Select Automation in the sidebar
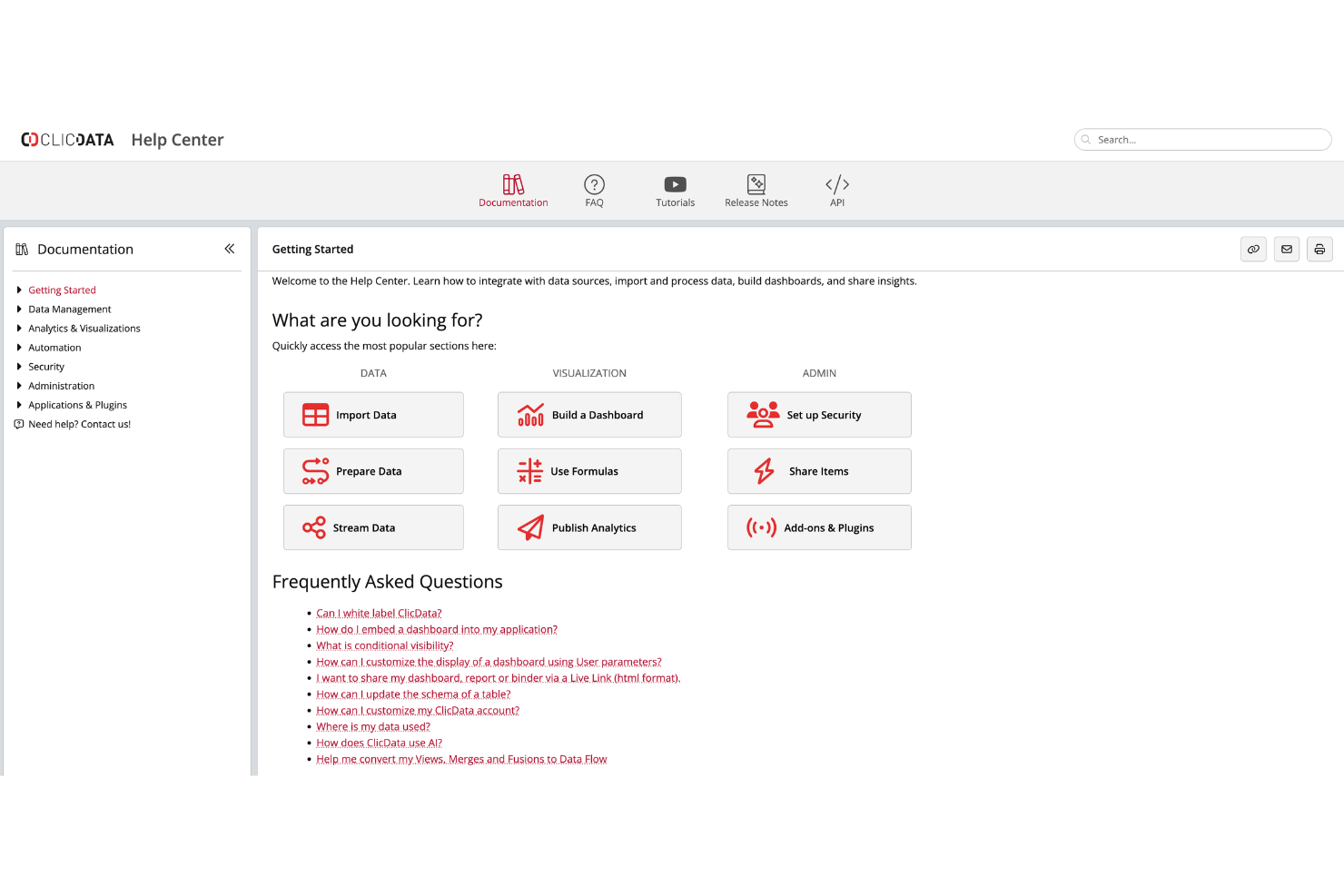Image resolution: width=1344 pixels, height=896 pixels. (54, 348)
